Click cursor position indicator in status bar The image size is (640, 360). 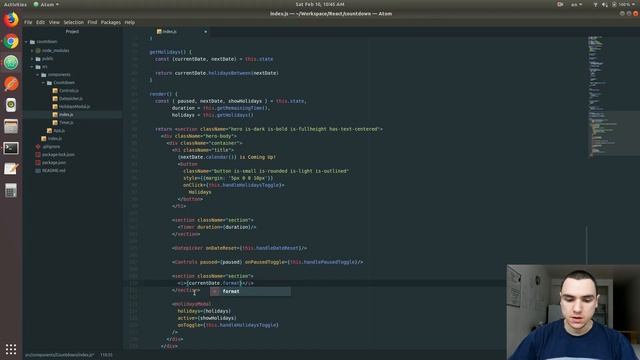click(x=107, y=355)
